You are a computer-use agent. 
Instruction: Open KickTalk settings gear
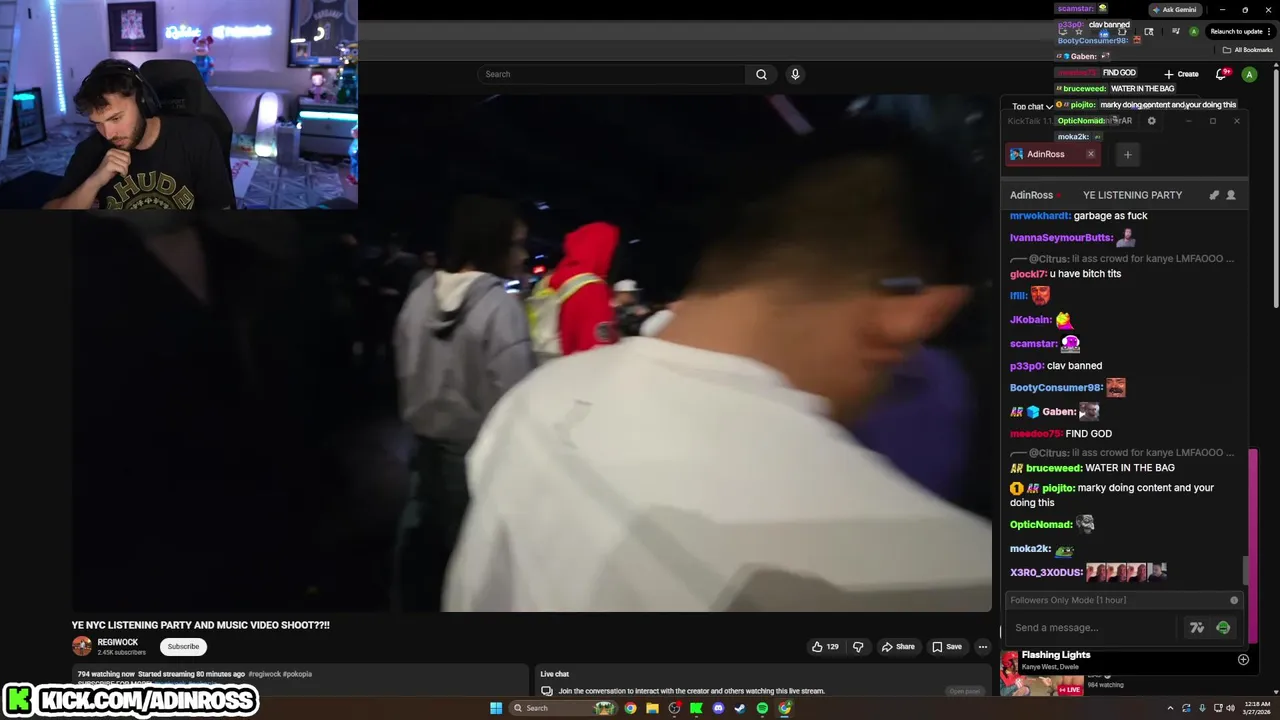pos(1151,121)
